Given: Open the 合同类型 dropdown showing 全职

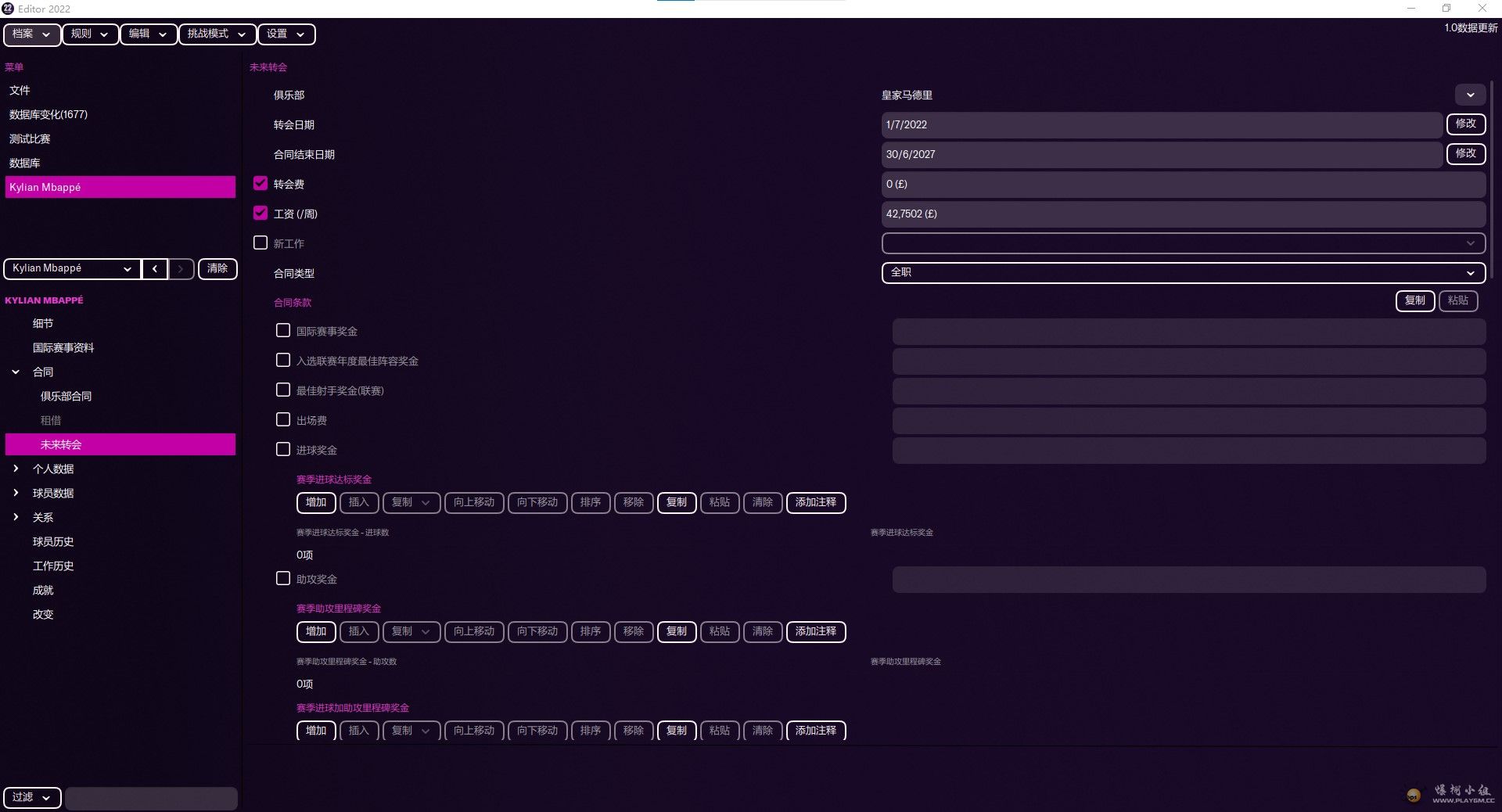Looking at the screenshot, I should 1183,273.
